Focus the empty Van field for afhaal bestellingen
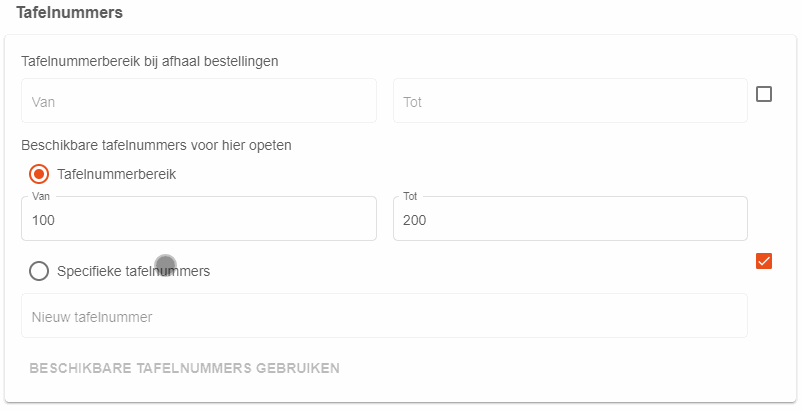Viewport: 803px width, 411px height. (x=198, y=101)
